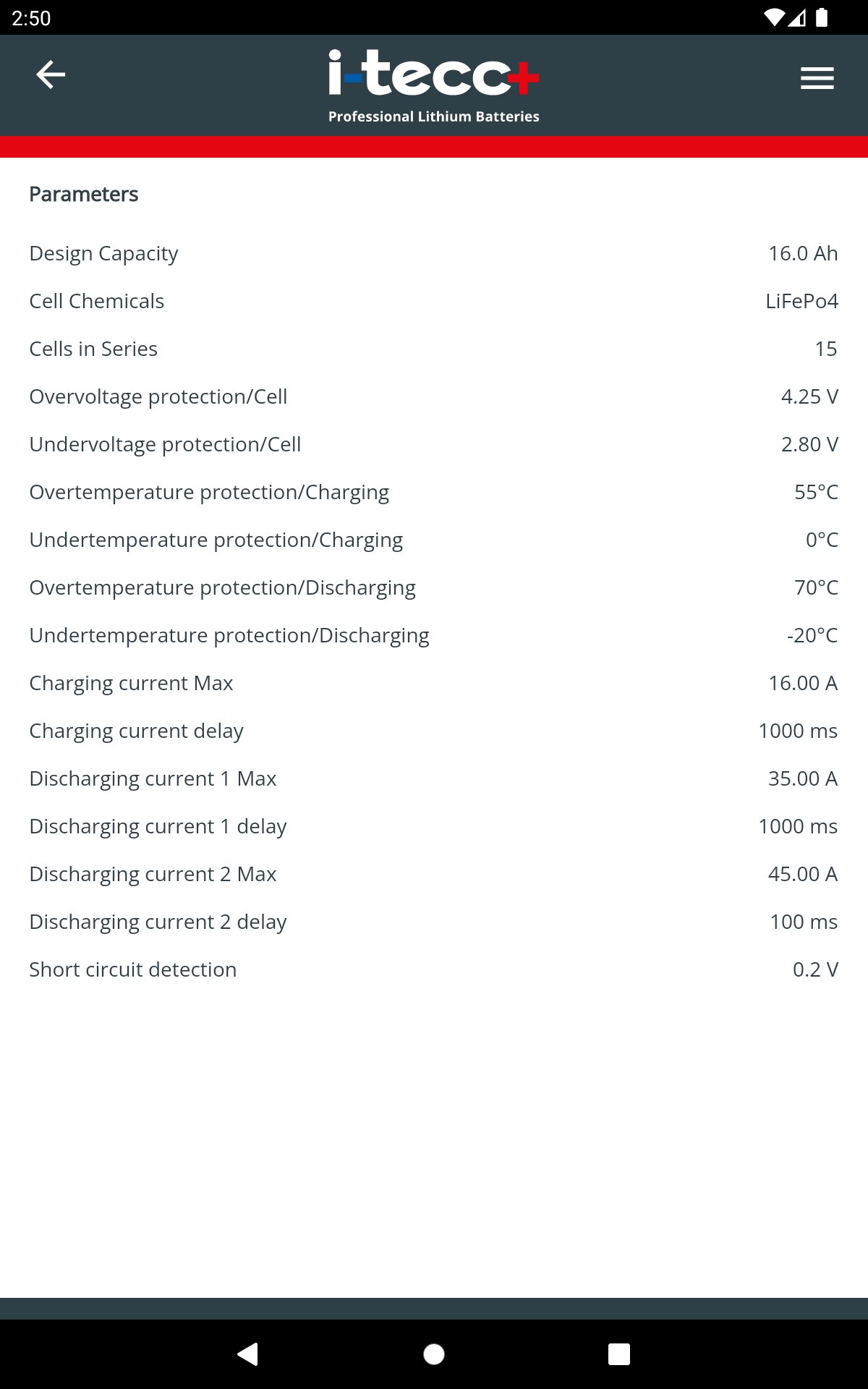Open the hamburger menu
The height and width of the screenshot is (1389, 868).
click(817, 77)
